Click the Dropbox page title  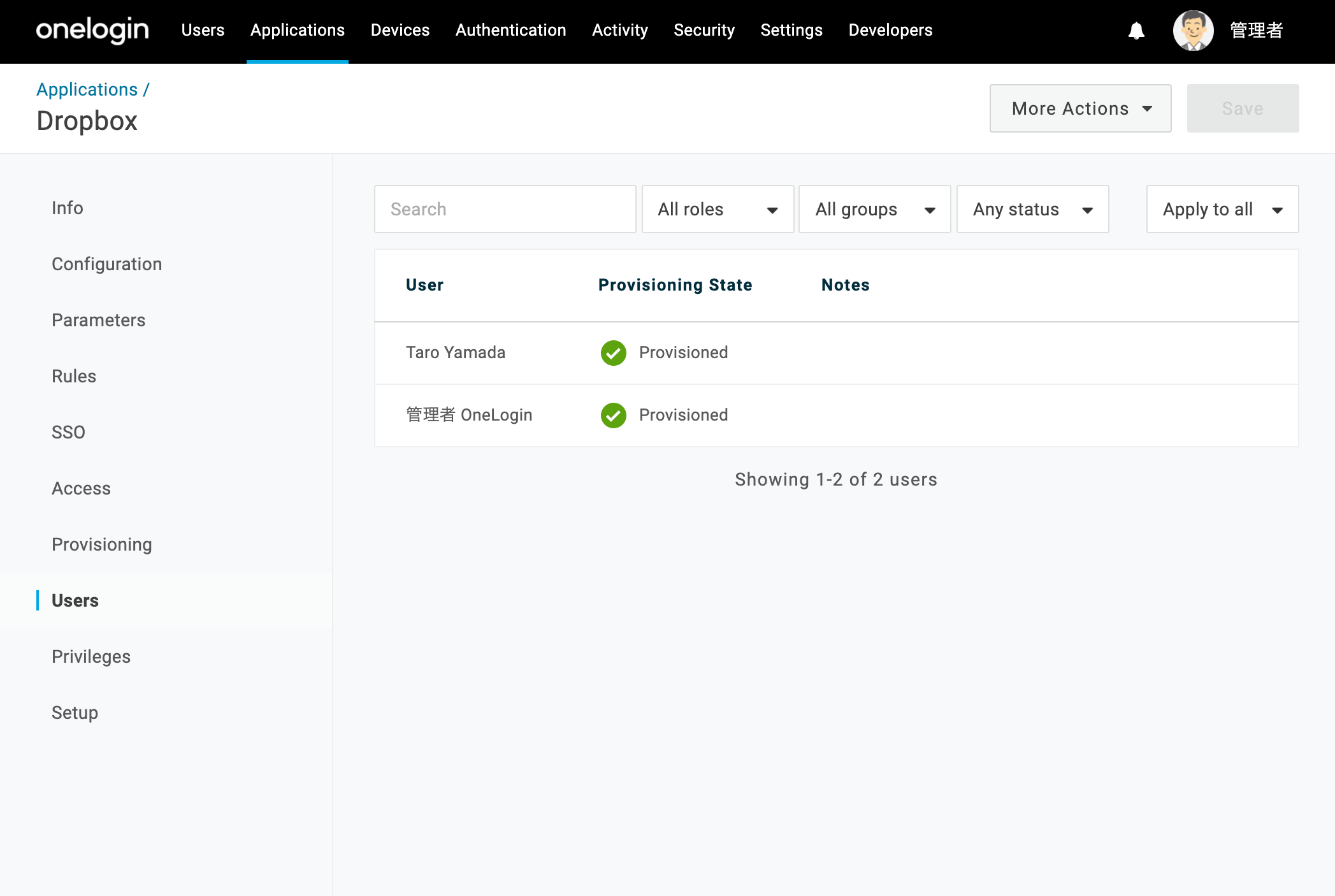point(87,121)
